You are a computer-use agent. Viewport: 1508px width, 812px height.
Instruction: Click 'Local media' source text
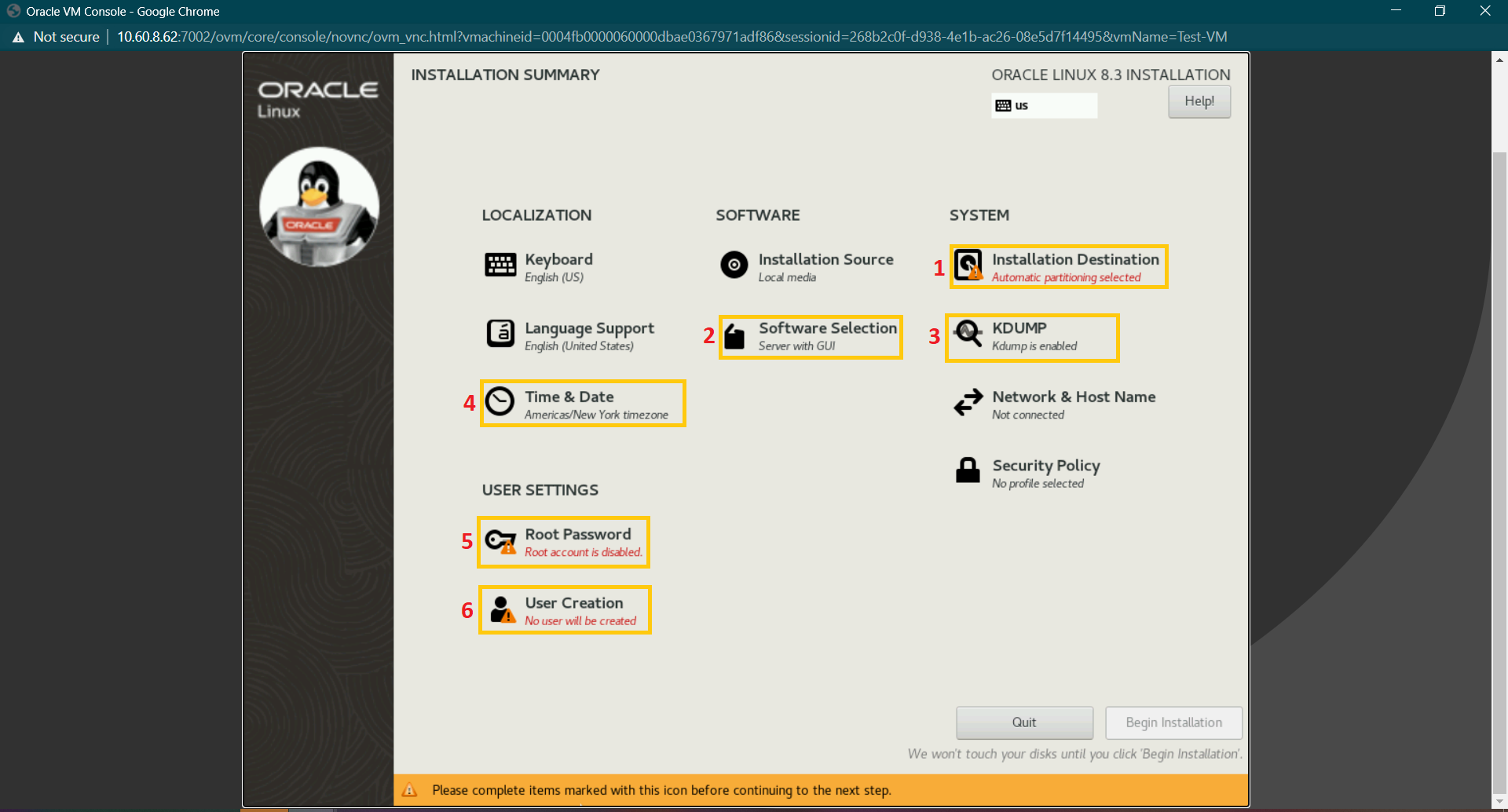pos(787,277)
